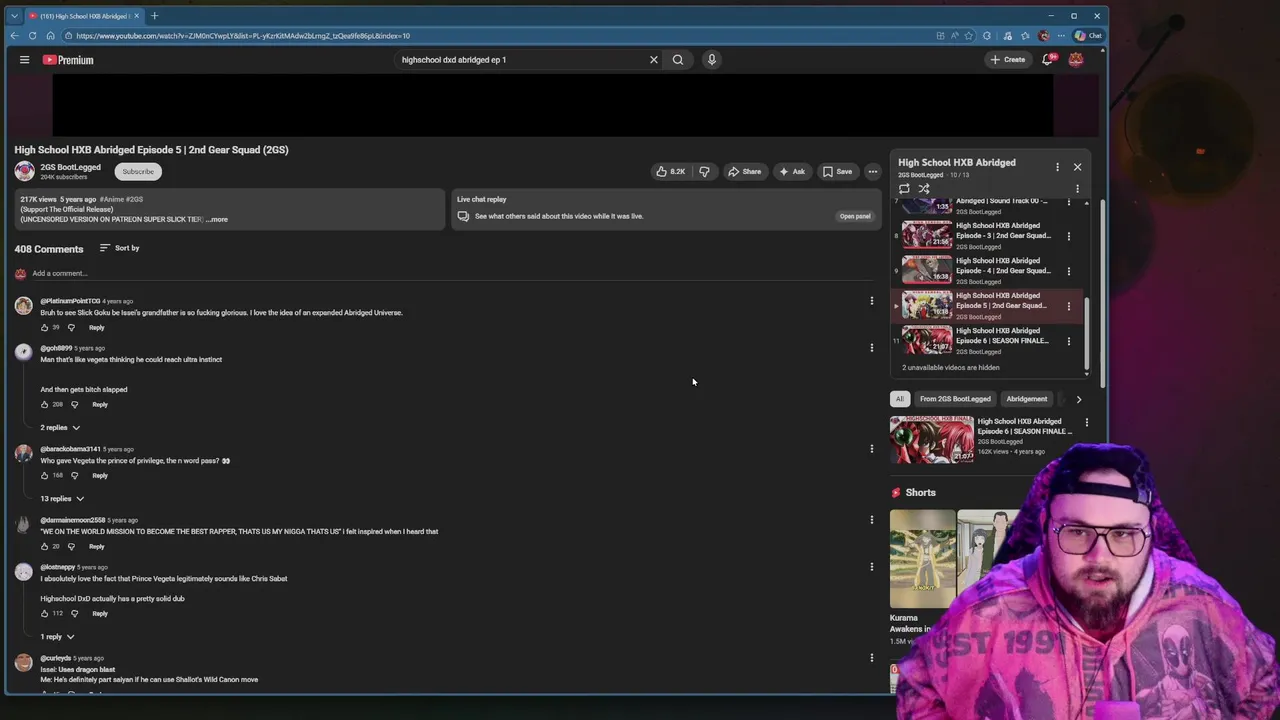Toggle loop playlist
The height and width of the screenshot is (720, 1280).
pyautogui.click(x=904, y=189)
